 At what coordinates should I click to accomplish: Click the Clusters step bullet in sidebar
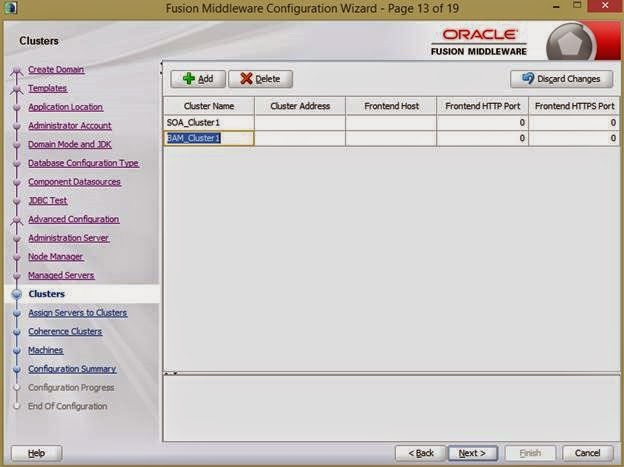tap(17, 294)
